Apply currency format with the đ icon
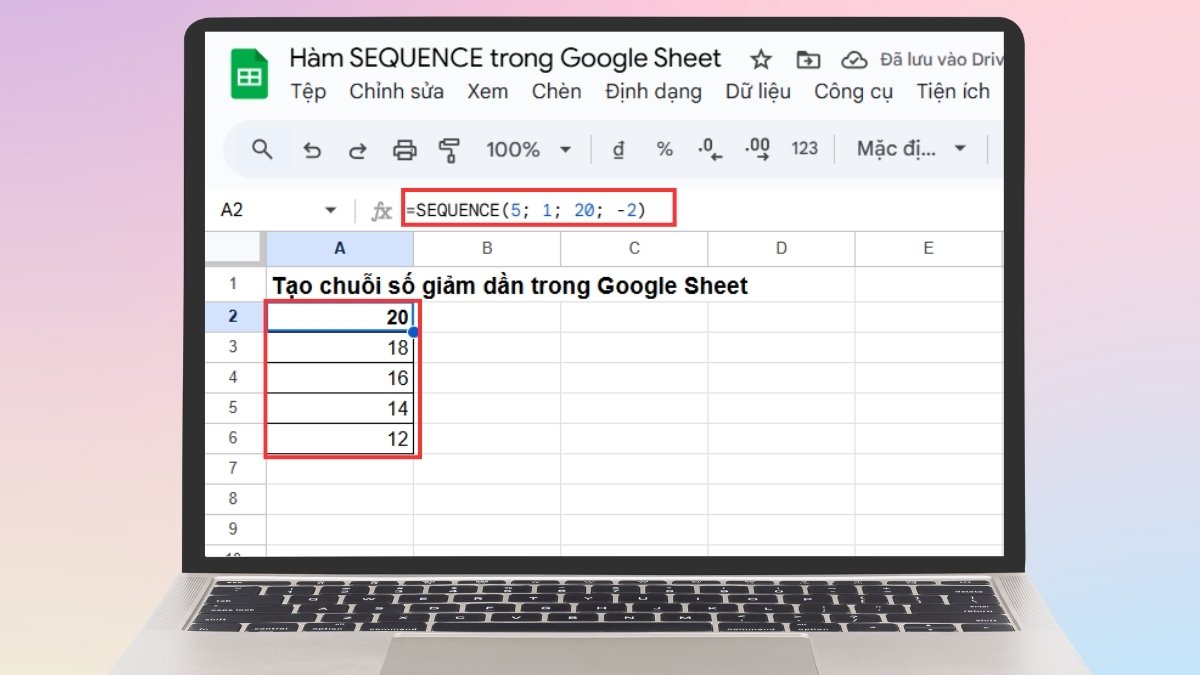 [x=618, y=148]
